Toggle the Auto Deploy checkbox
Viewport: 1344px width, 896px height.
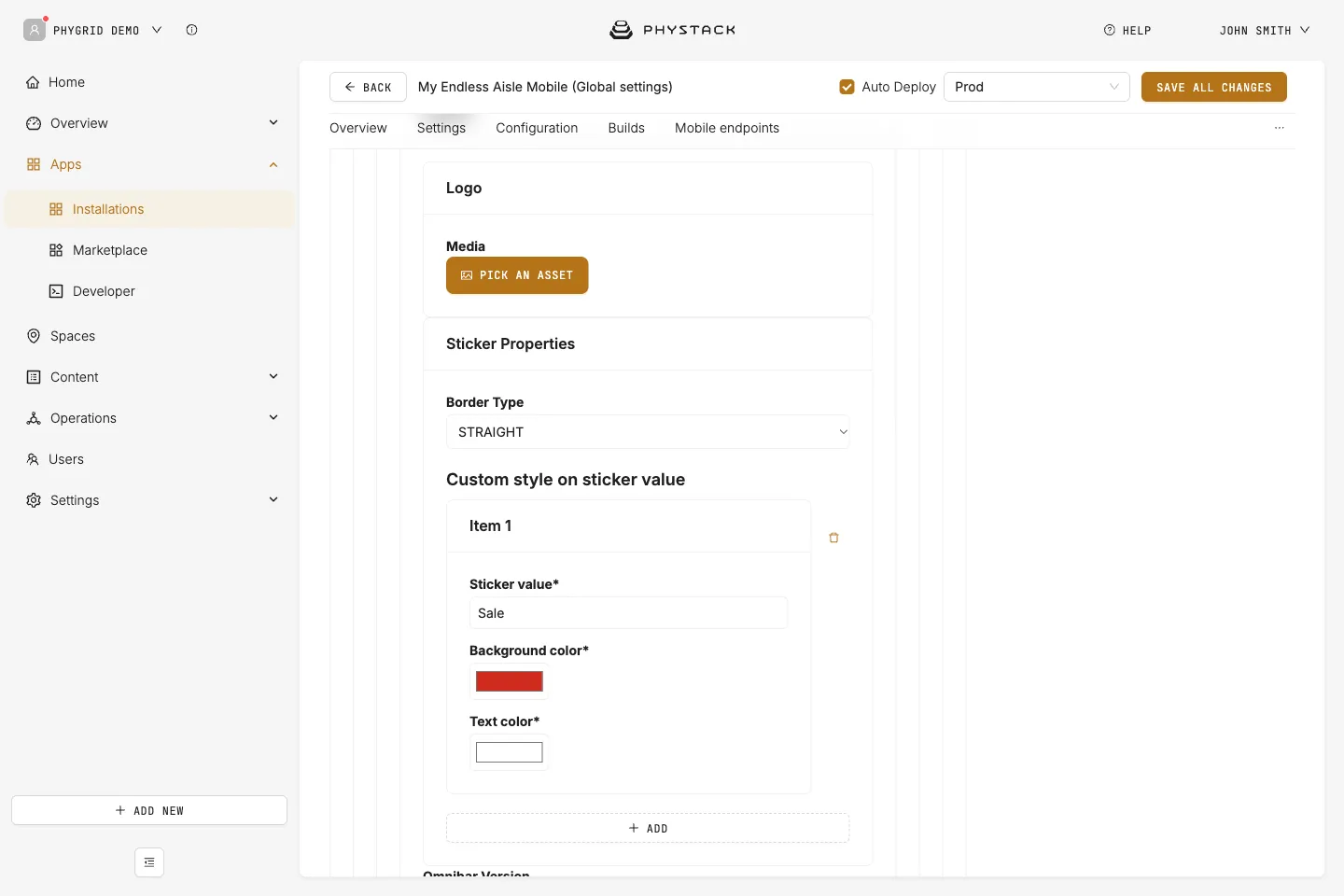click(x=847, y=87)
